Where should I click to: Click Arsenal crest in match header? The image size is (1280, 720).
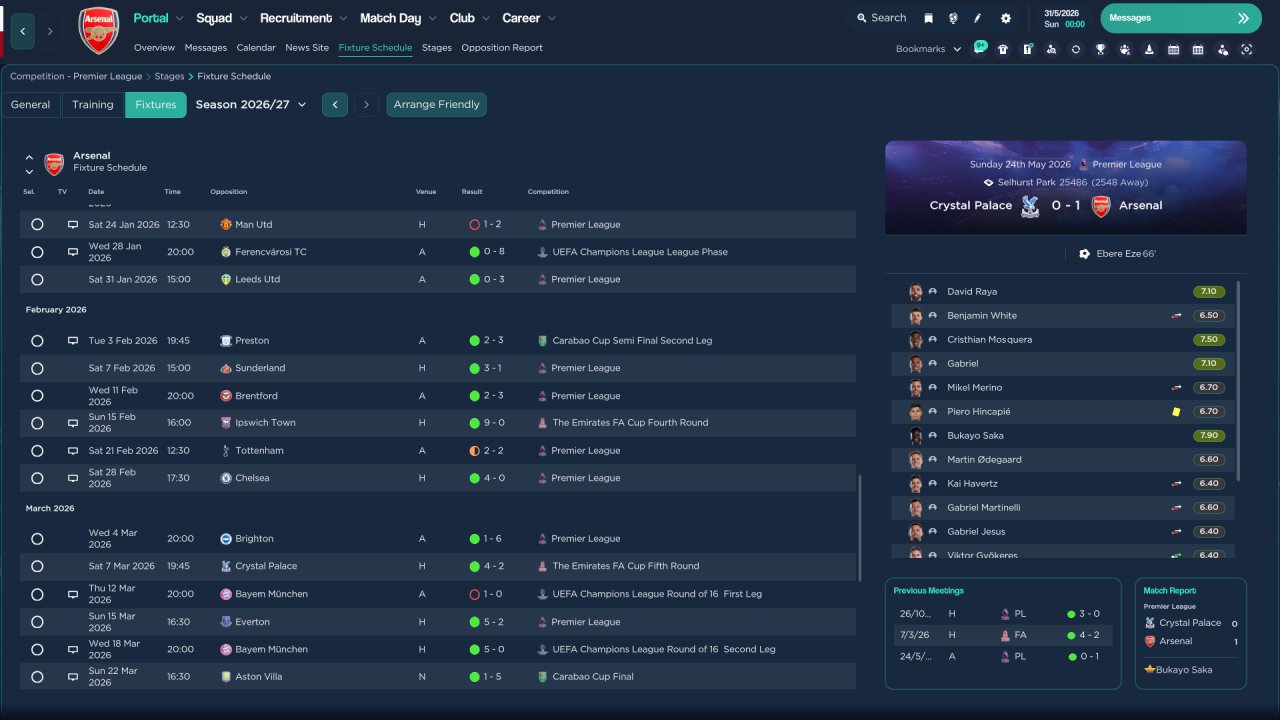pos(1100,206)
